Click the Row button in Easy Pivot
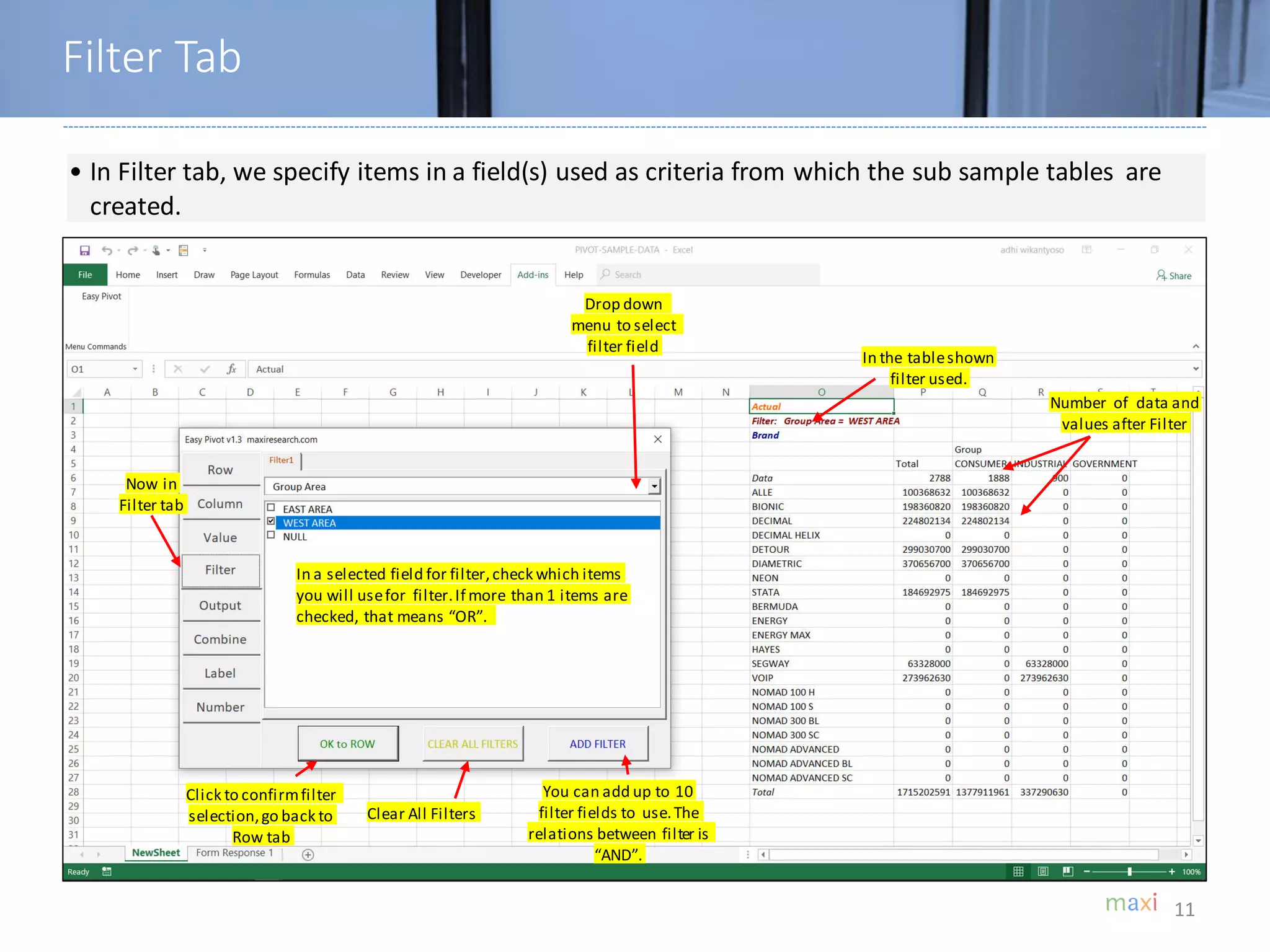This screenshot has width=1270, height=952. [x=220, y=470]
